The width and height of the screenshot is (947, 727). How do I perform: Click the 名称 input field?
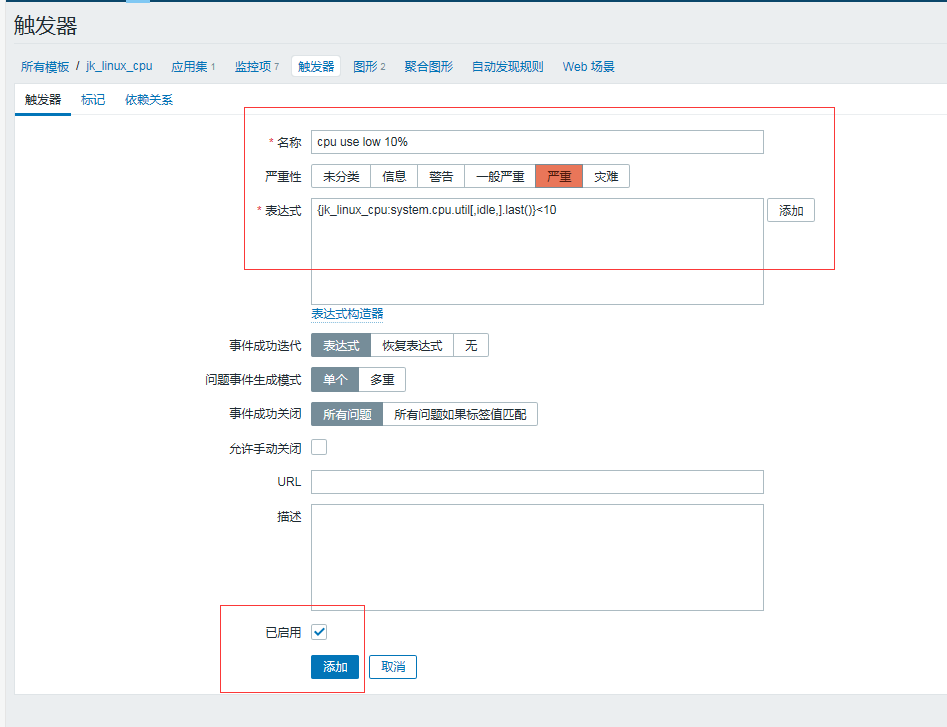(537, 142)
